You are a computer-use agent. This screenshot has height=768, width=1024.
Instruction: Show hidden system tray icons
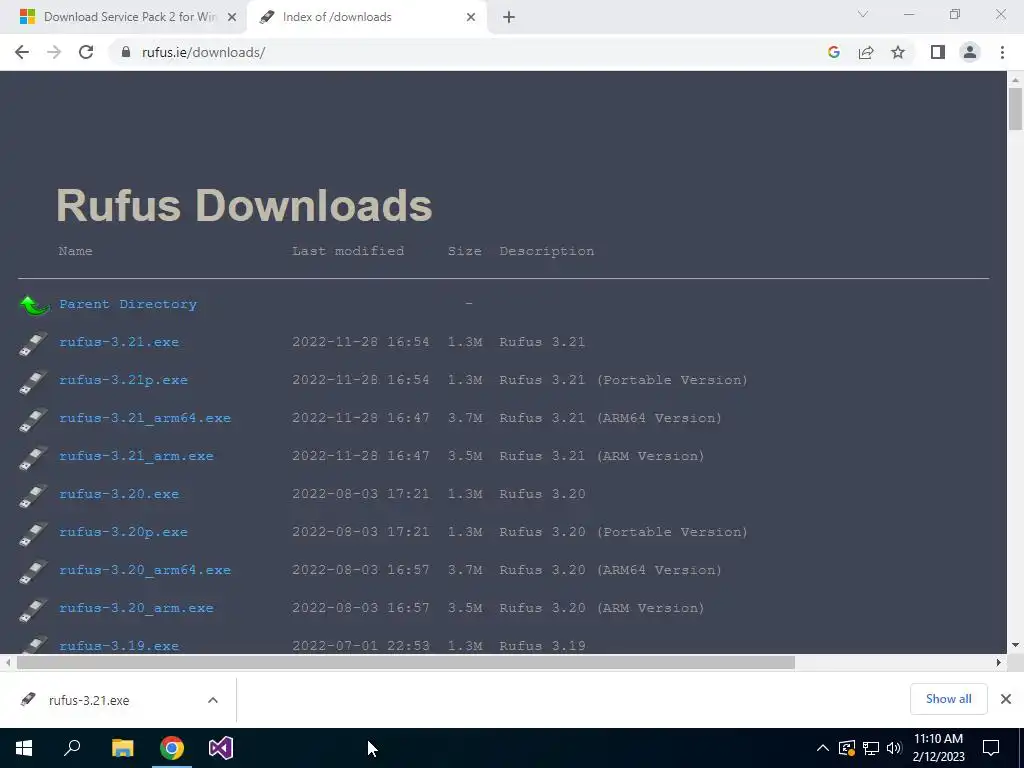pyautogui.click(x=823, y=748)
